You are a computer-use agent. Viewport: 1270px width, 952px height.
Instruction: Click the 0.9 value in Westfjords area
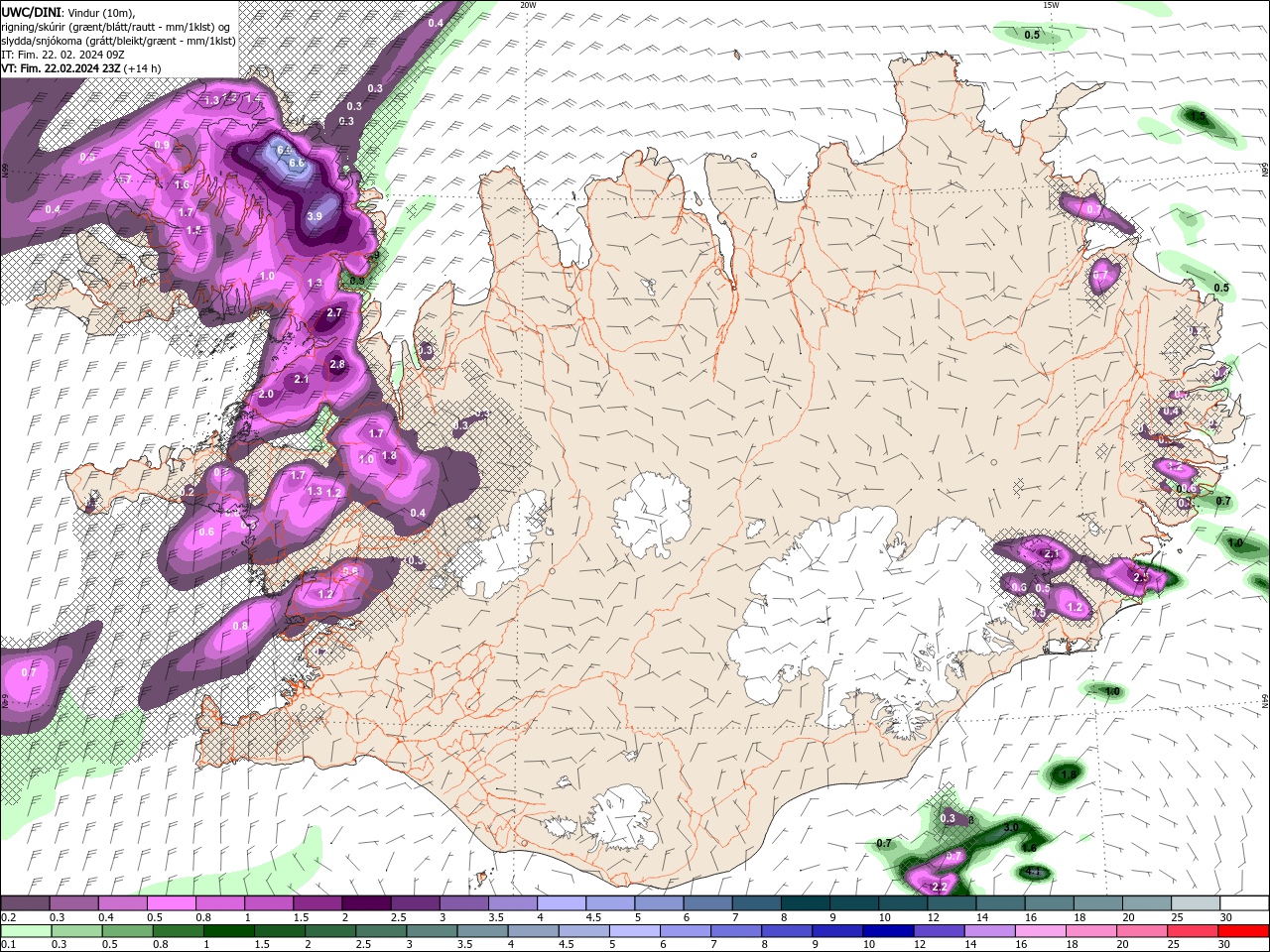click(x=162, y=145)
